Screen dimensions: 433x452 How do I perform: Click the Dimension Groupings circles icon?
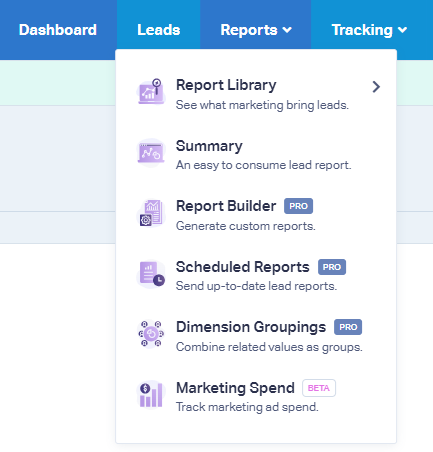coord(151,334)
